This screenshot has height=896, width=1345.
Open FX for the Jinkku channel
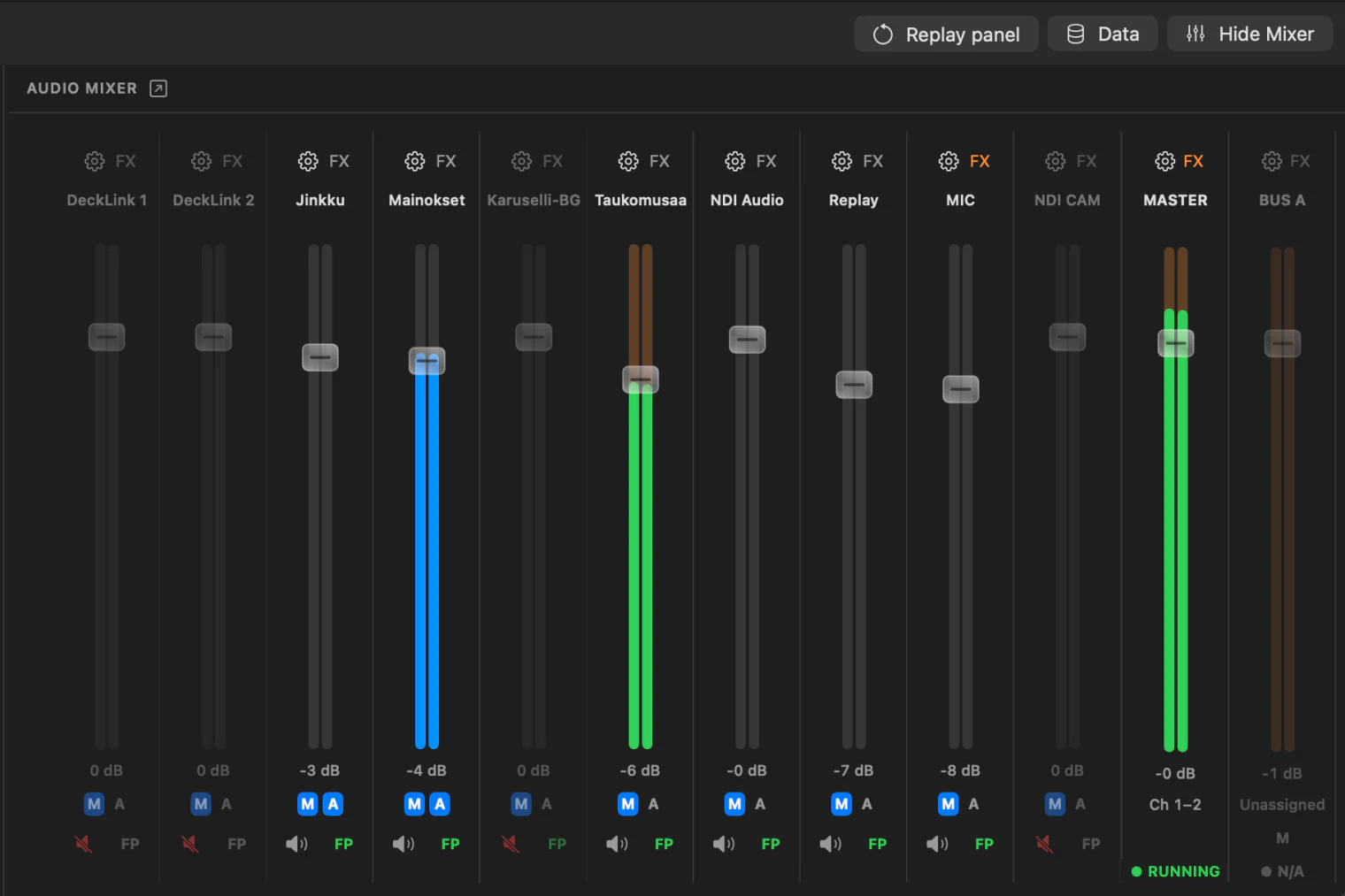(x=339, y=161)
